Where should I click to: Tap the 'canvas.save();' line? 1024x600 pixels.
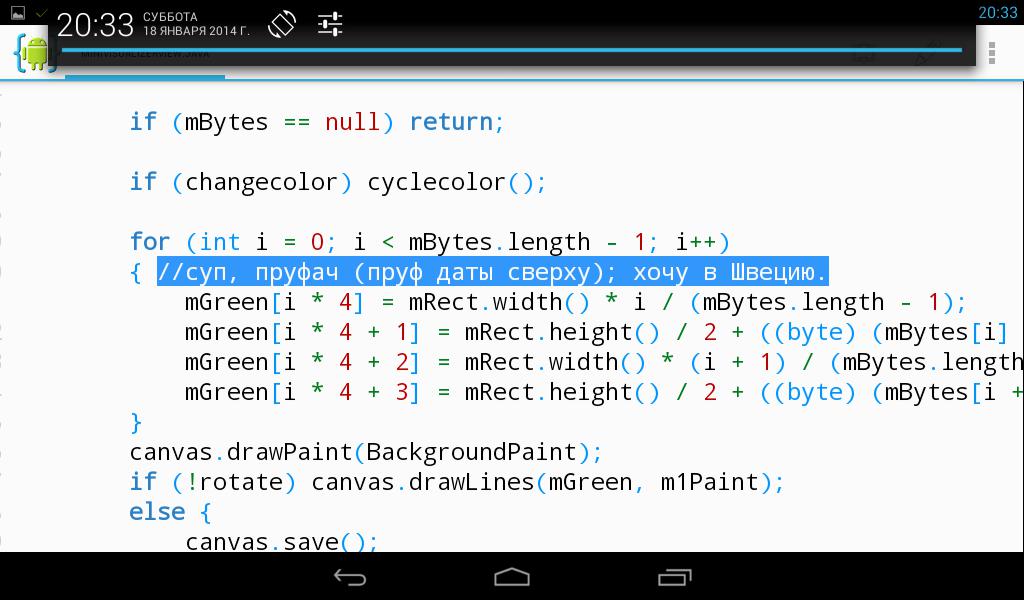pos(281,541)
